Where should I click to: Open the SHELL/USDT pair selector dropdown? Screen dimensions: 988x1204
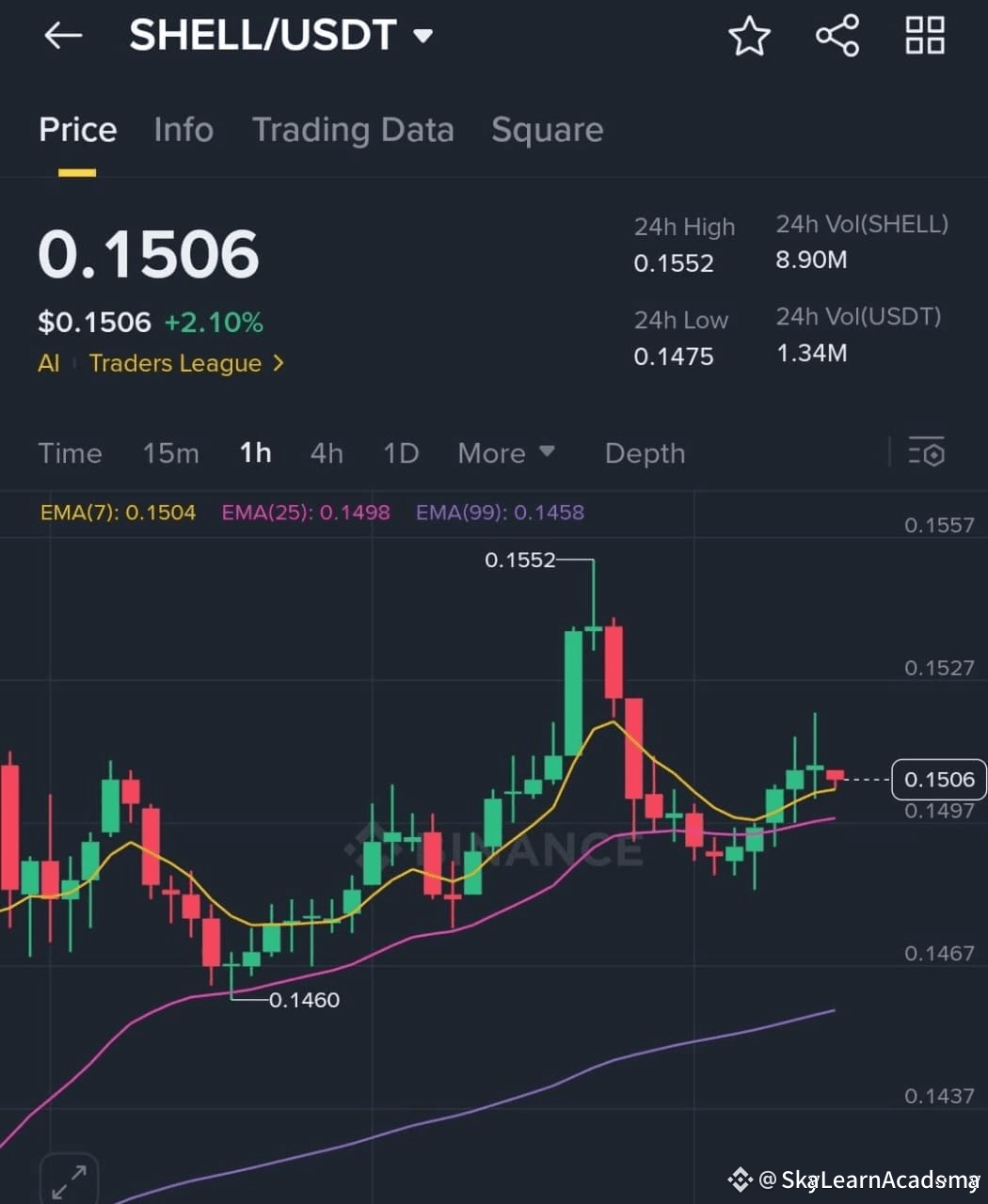pyautogui.click(x=280, y=36)
